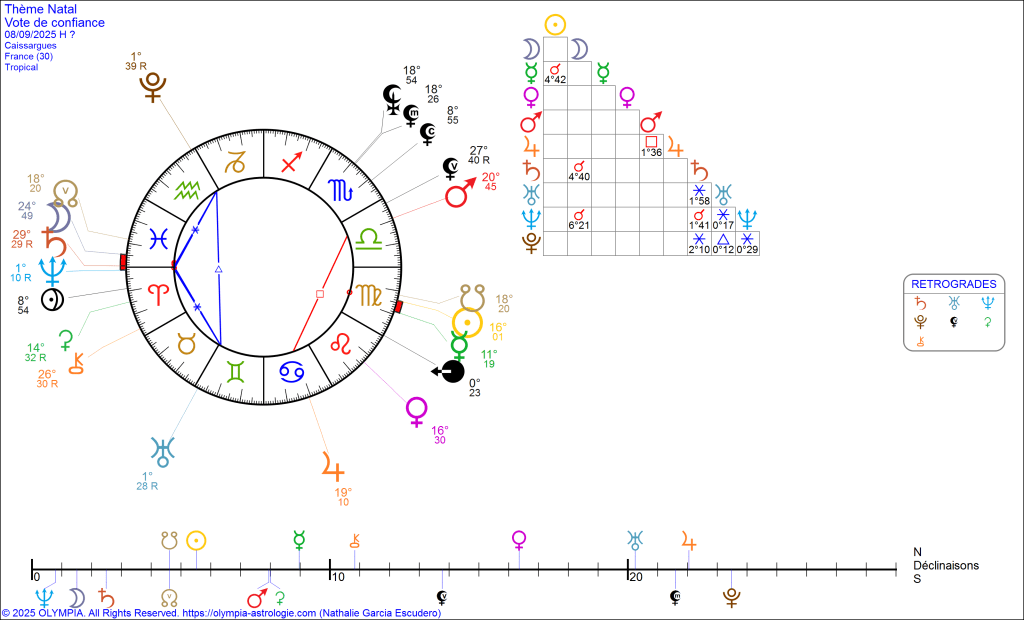Click the Thème Natal title
1024x620 pixels.
[x=36, y=9]
